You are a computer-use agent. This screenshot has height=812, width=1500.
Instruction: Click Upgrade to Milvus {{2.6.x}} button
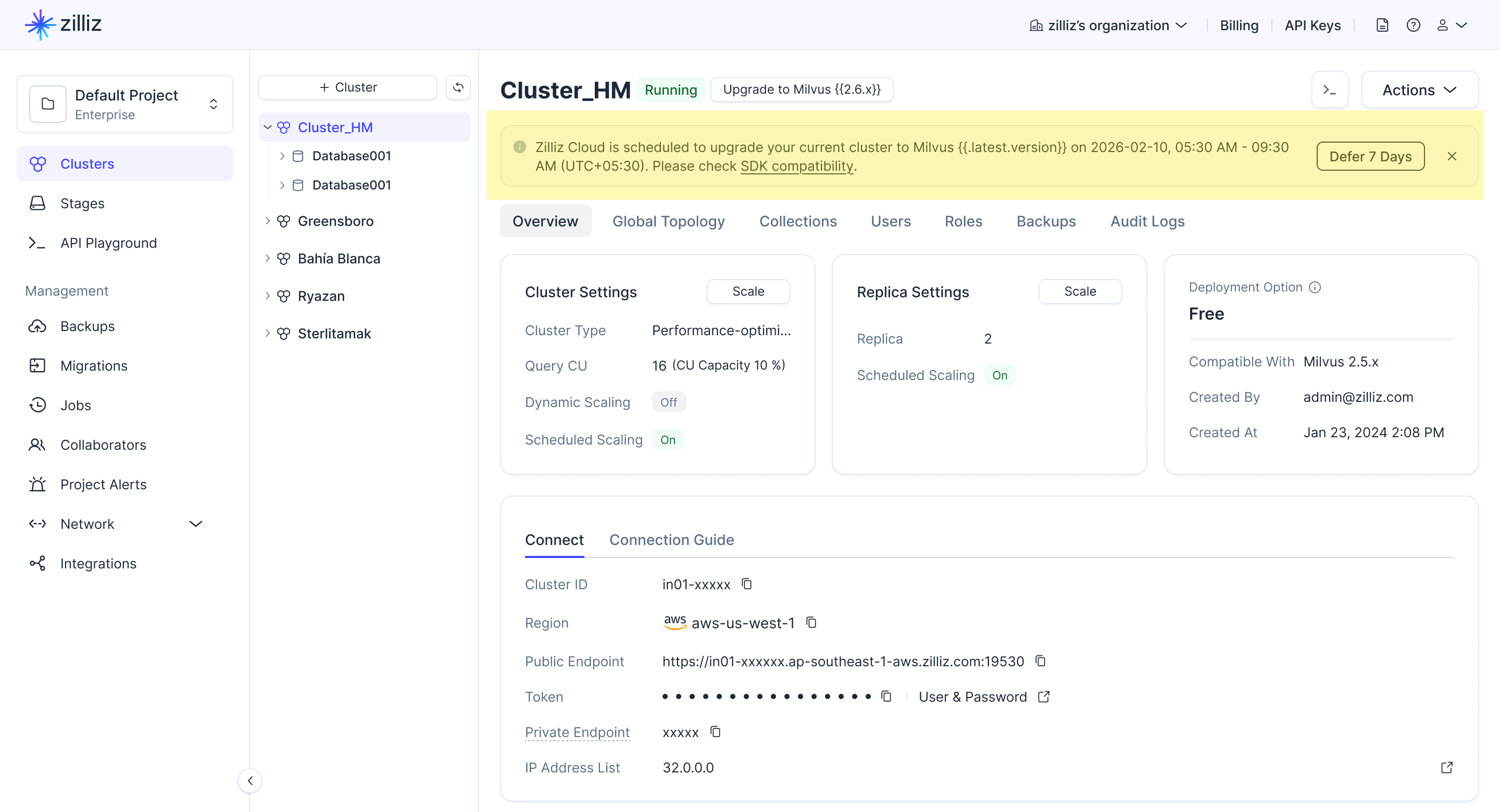coord(801,90)
